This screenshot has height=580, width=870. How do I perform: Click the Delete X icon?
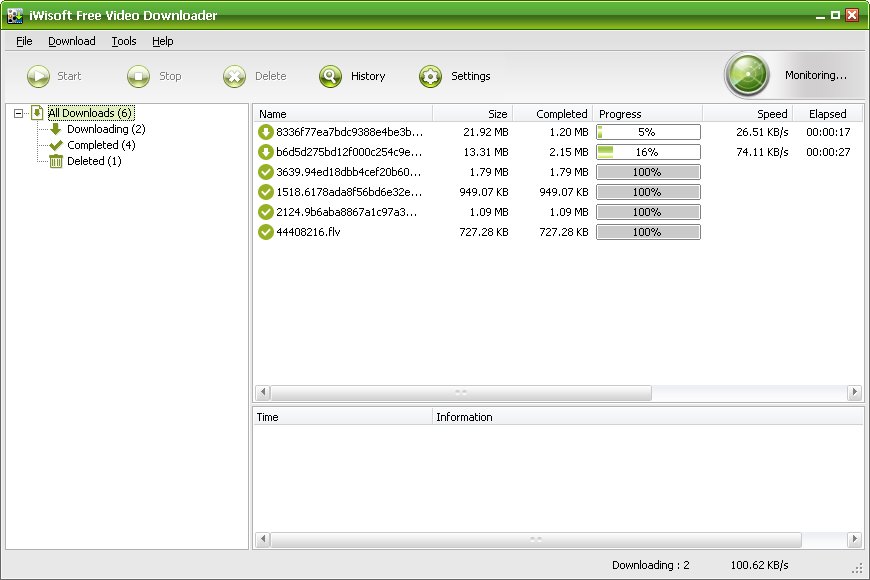[x=234, y=76]
